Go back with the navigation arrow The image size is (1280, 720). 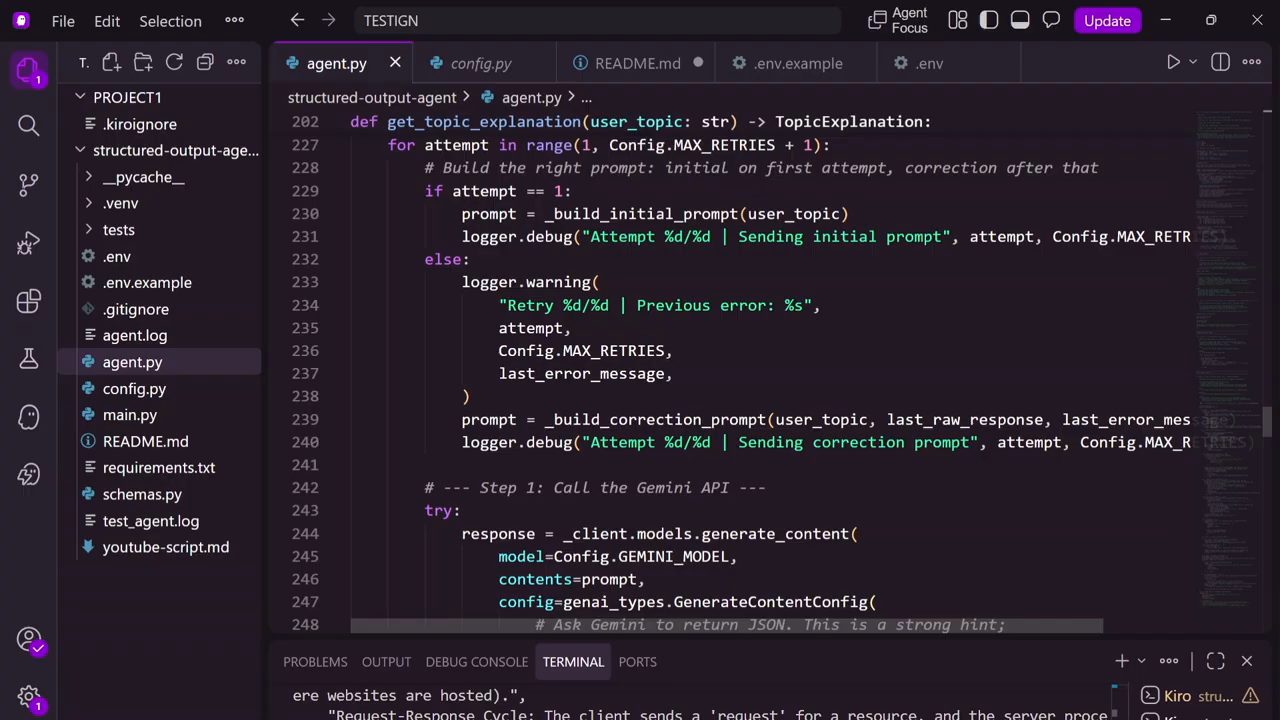297,20
